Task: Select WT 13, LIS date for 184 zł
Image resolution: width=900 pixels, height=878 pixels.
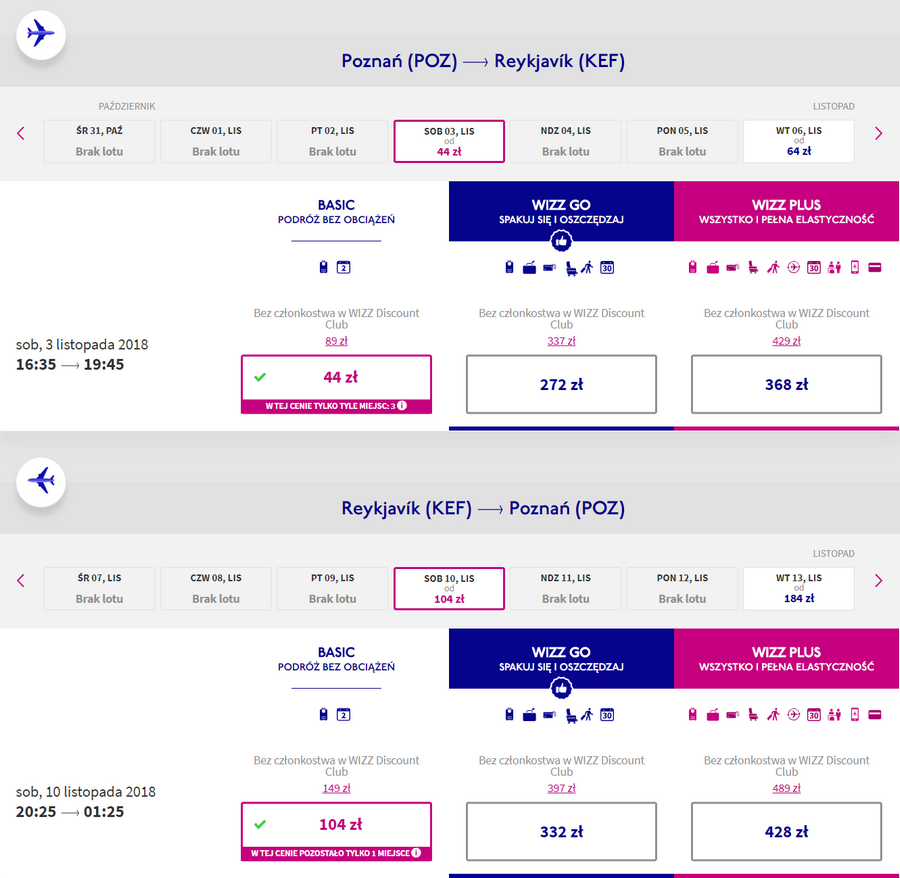Action: click(x=798, y=588)
